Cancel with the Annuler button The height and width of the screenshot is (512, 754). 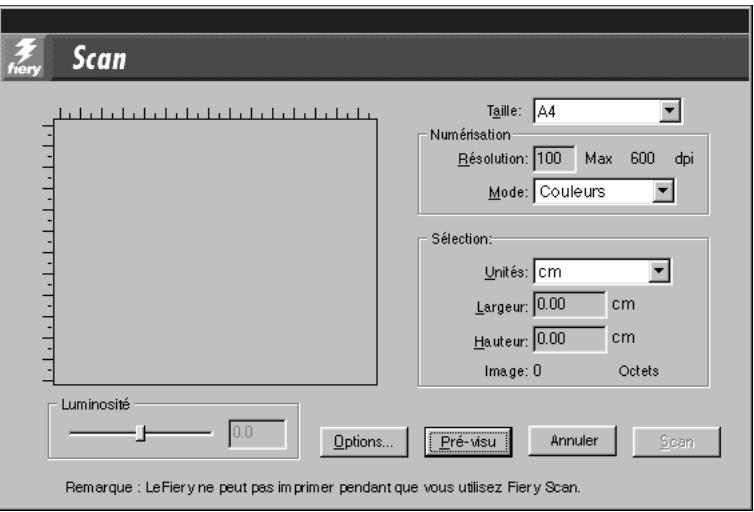pyautogui.click(x=572, y=440)
